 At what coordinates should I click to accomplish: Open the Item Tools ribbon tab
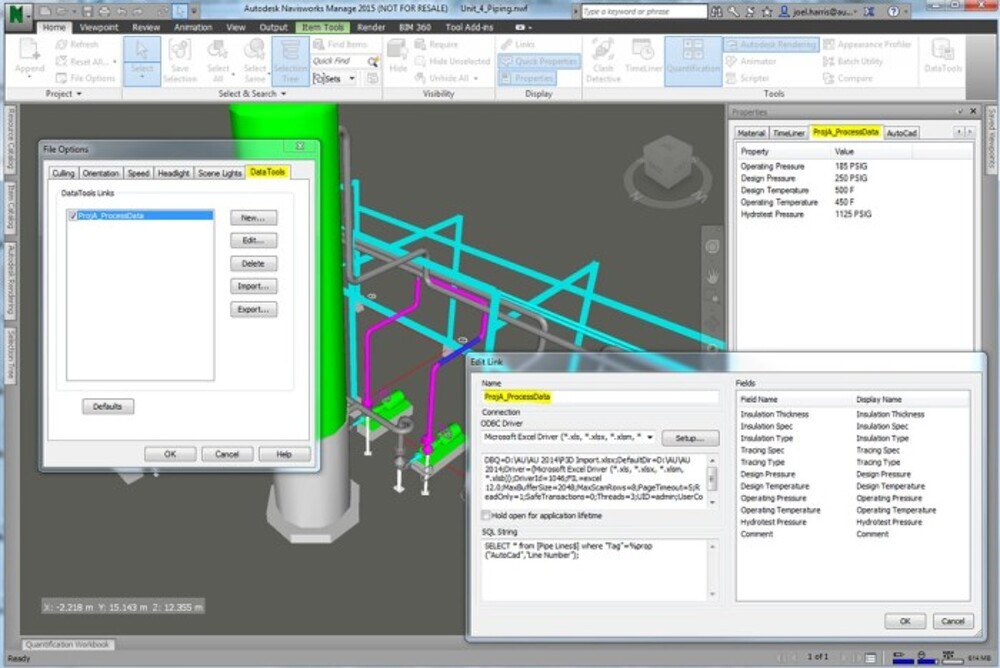(323, 27)
